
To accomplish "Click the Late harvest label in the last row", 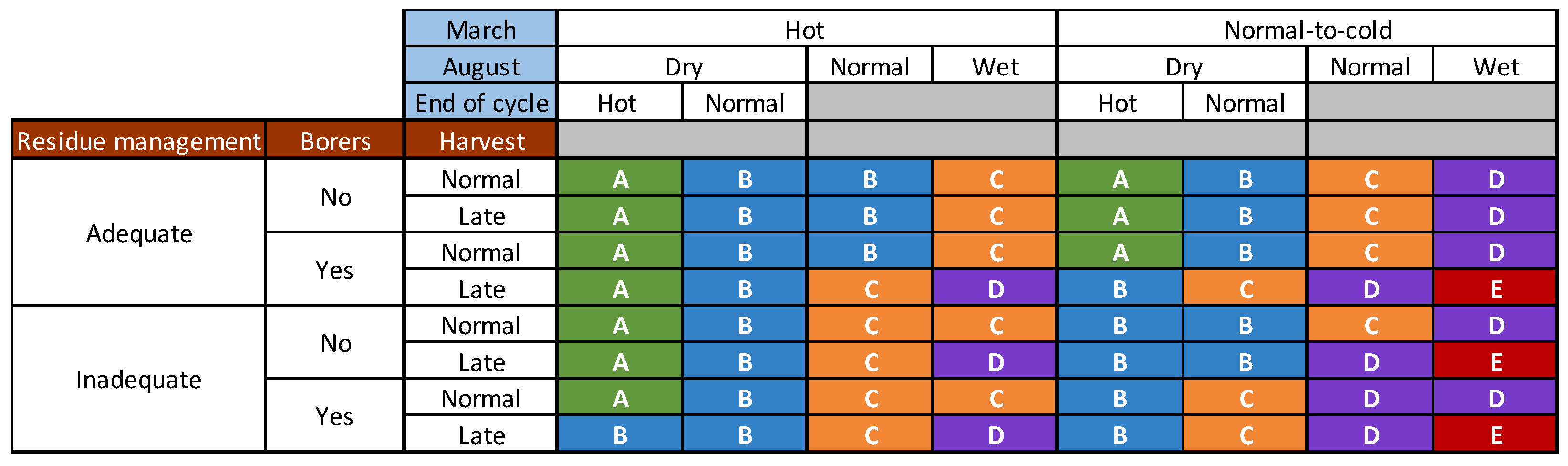I will coord(481,435).
